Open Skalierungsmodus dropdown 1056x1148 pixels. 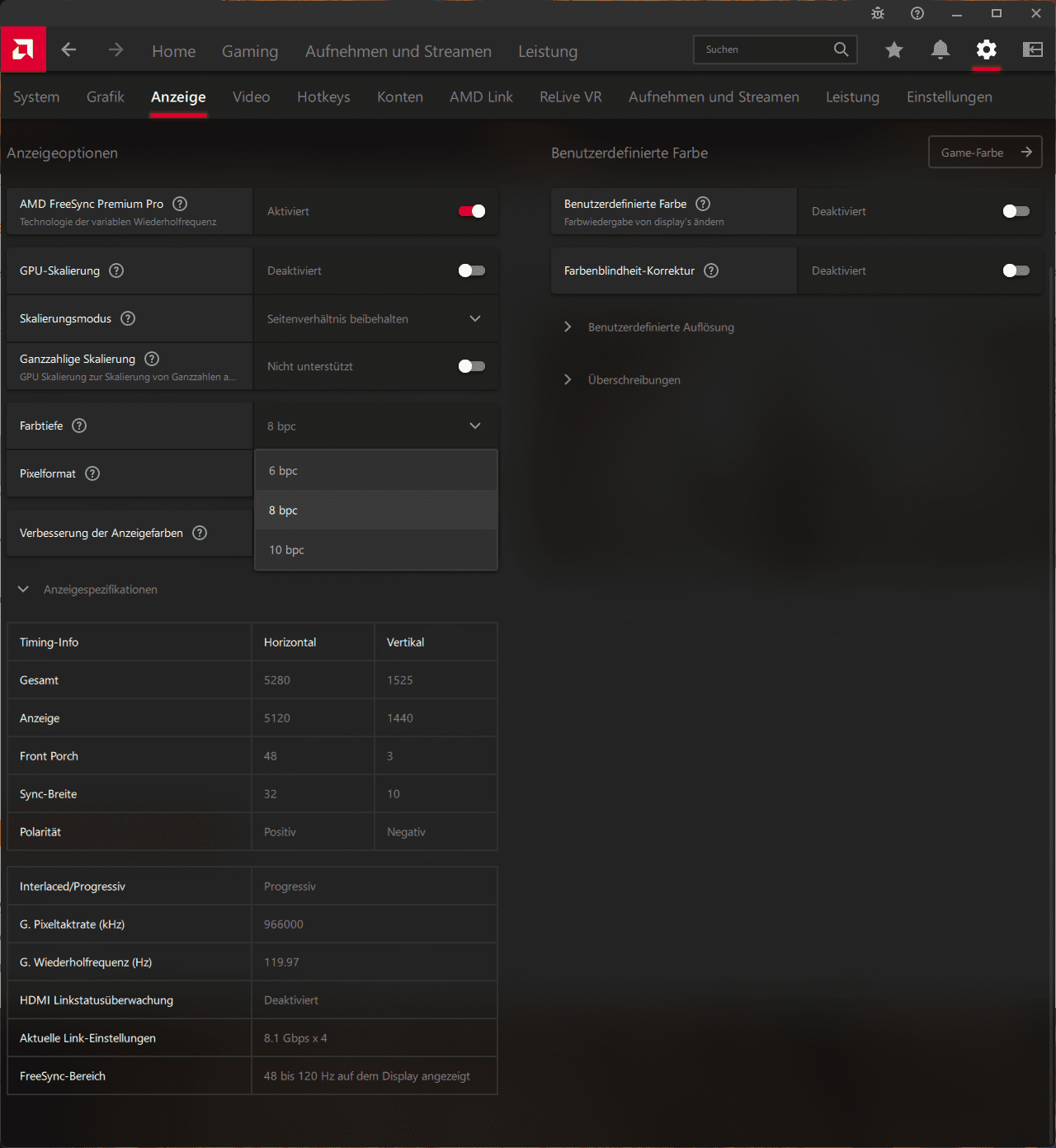coord(376,318)
